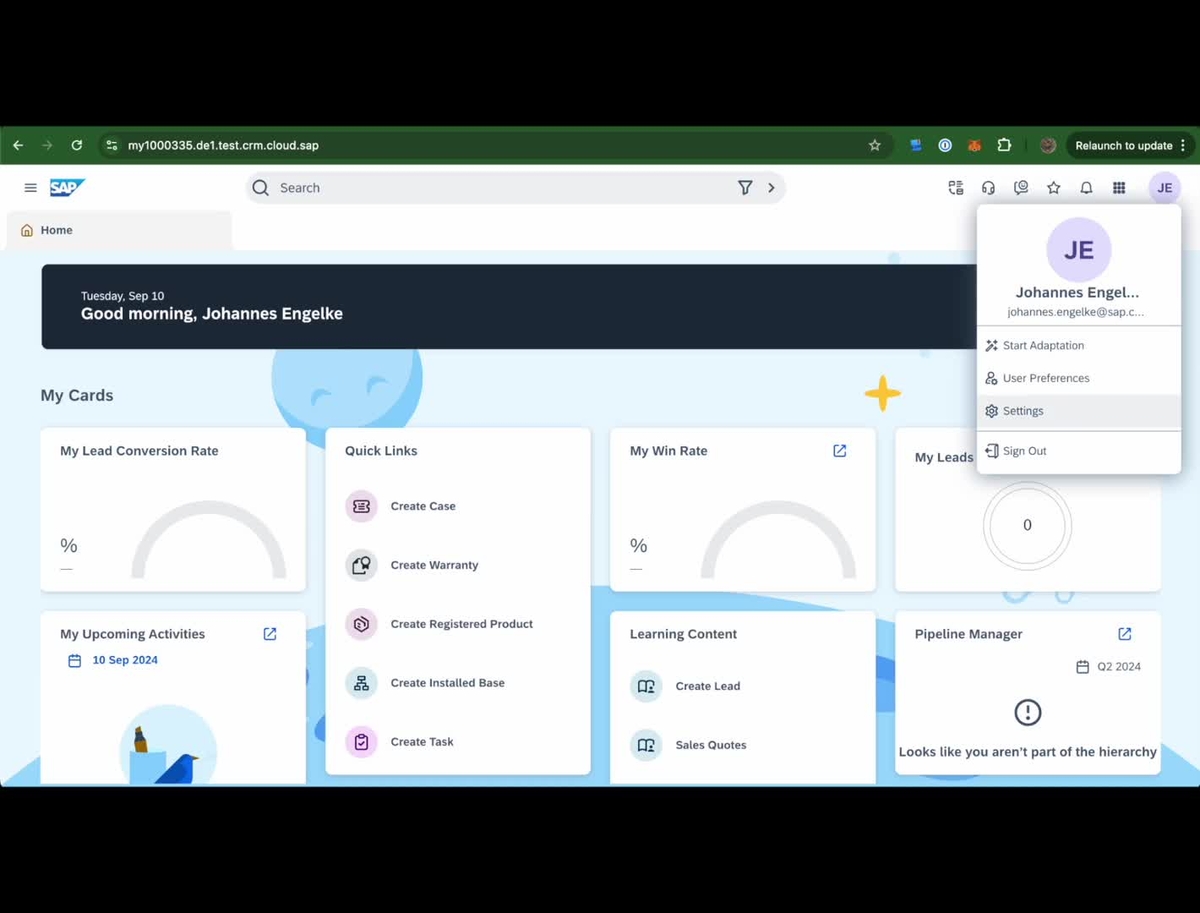
Task: Open Create Warranty from Quick Links
Action: pyautogui.click(x=361, y=565)
